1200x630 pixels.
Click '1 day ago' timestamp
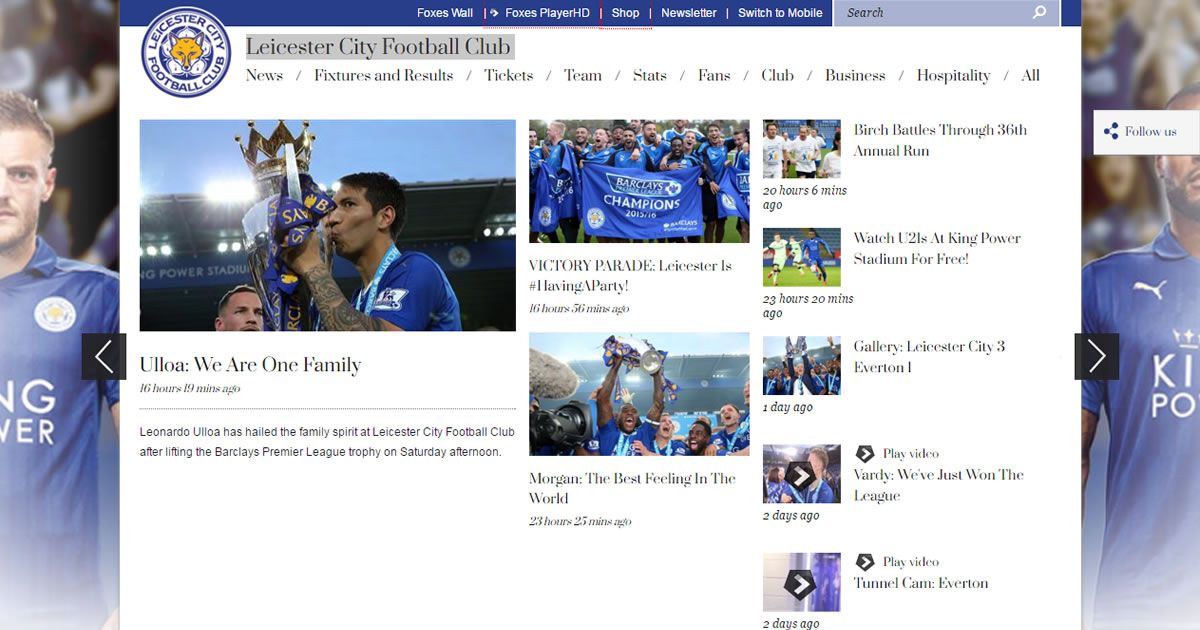click(788, 408)
